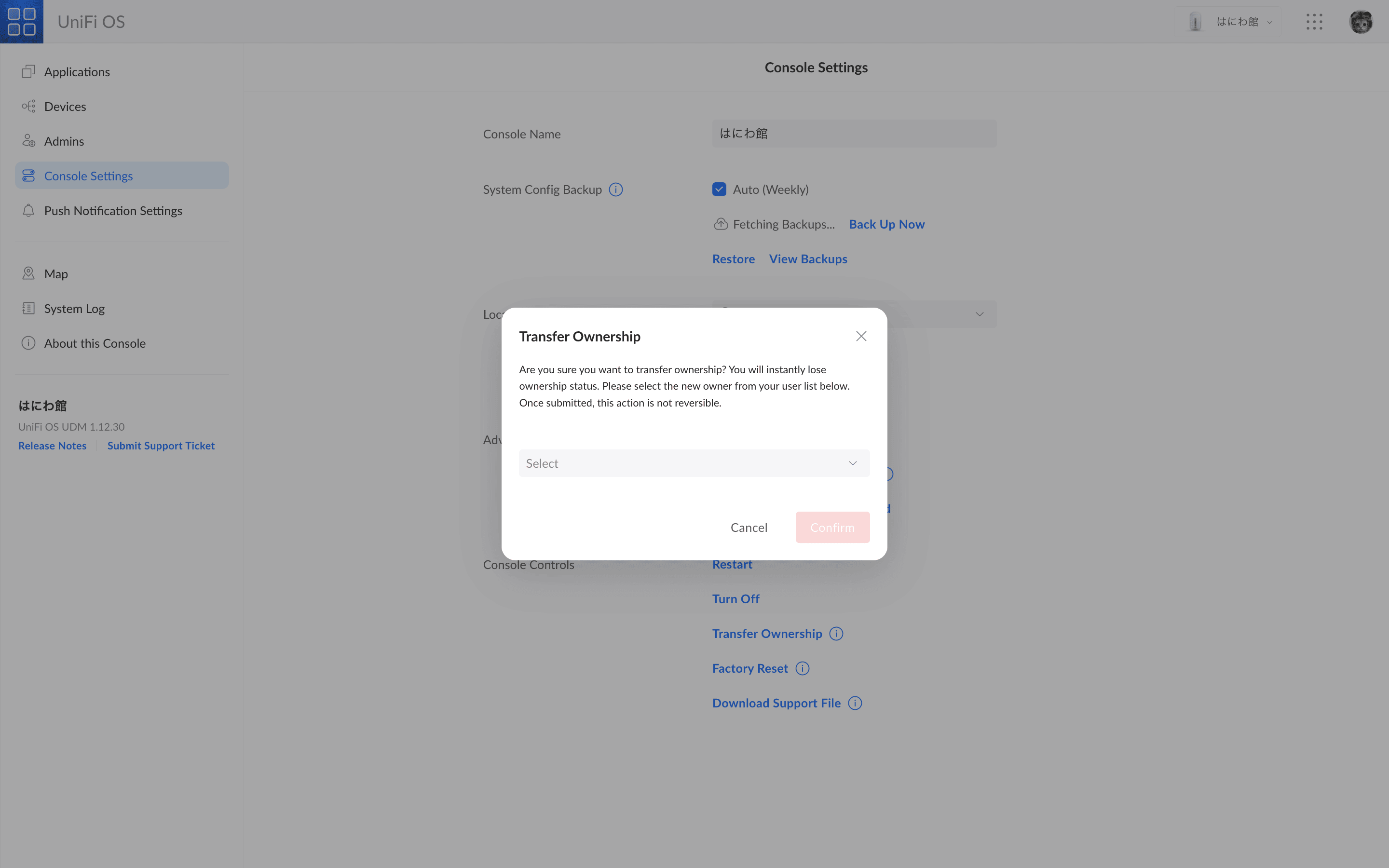Click Submit Support Ticket link

(161, 446)
